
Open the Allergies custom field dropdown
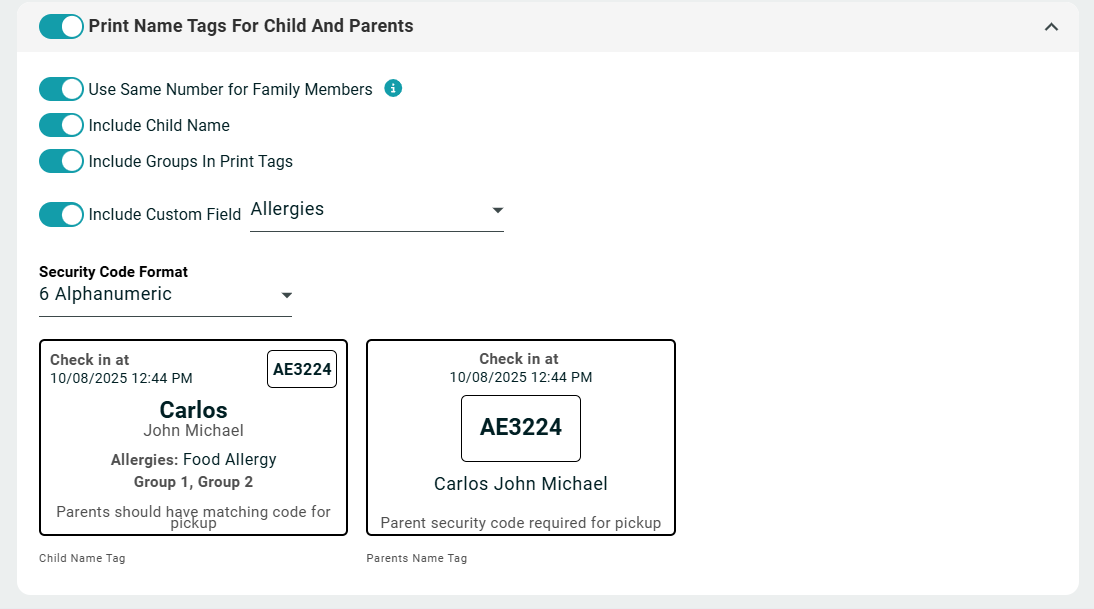tap(376, 210)
